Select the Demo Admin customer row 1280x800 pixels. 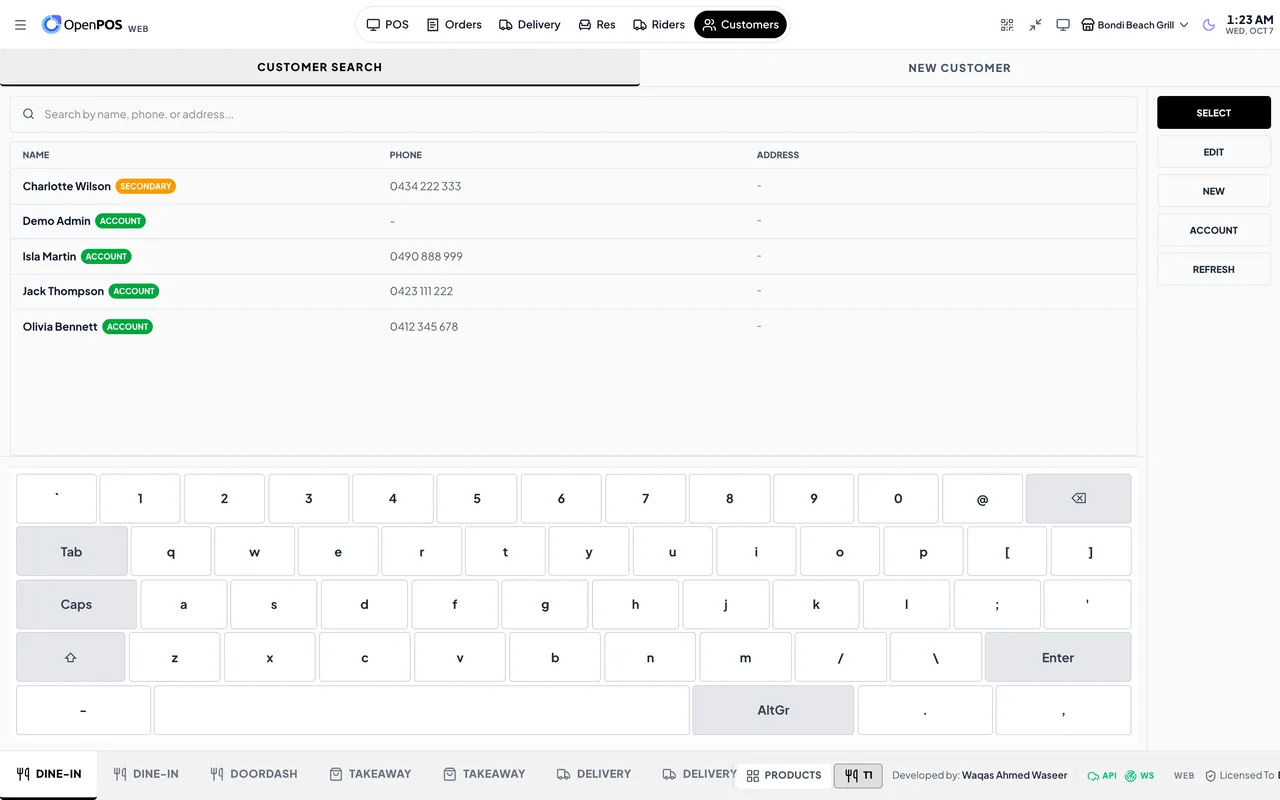click(x=574, y=221)
